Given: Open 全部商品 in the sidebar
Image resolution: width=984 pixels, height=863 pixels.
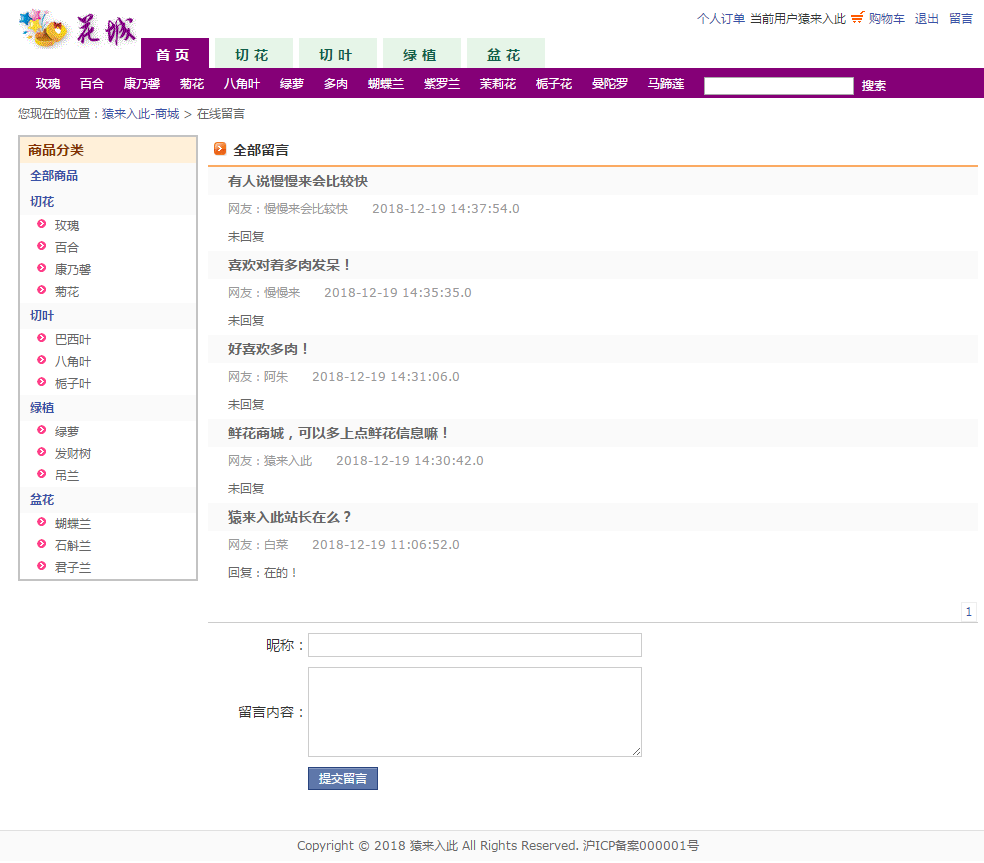Looking at the screenshot, I should point(54,176).
